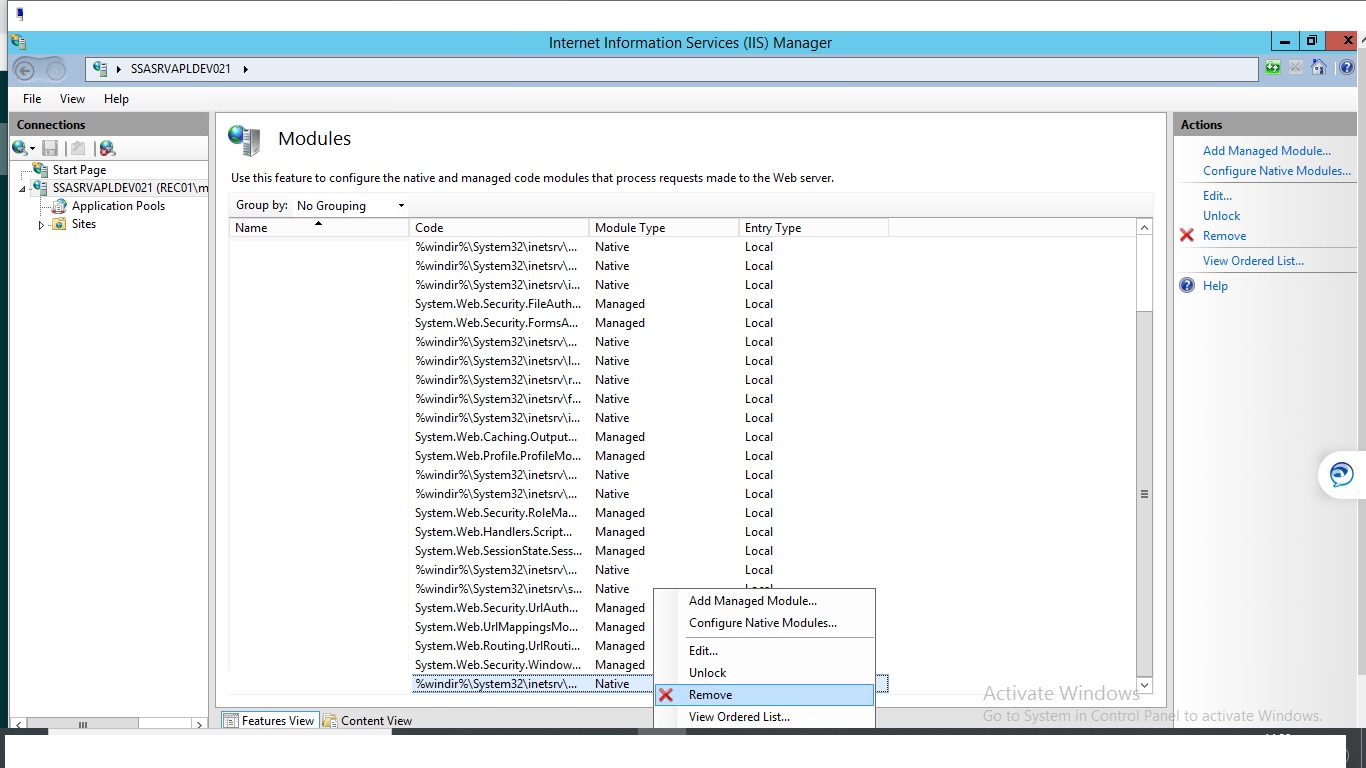Click the IIS Manager title bar icon
Screen dimensions: 1366x768
[17, 42]
